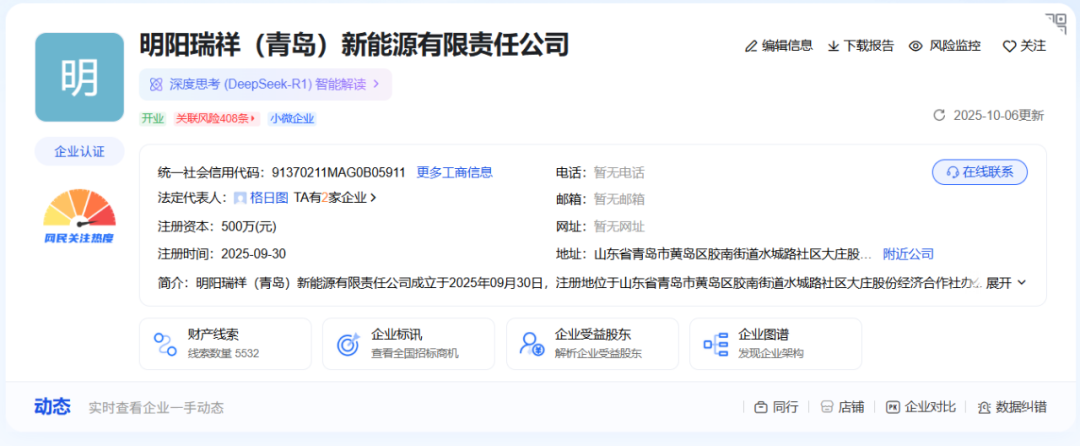Open 深度思考 (DeepSeek-R1) 智能解读
Screen dimensions: 1080x446
tap(265, 84)
